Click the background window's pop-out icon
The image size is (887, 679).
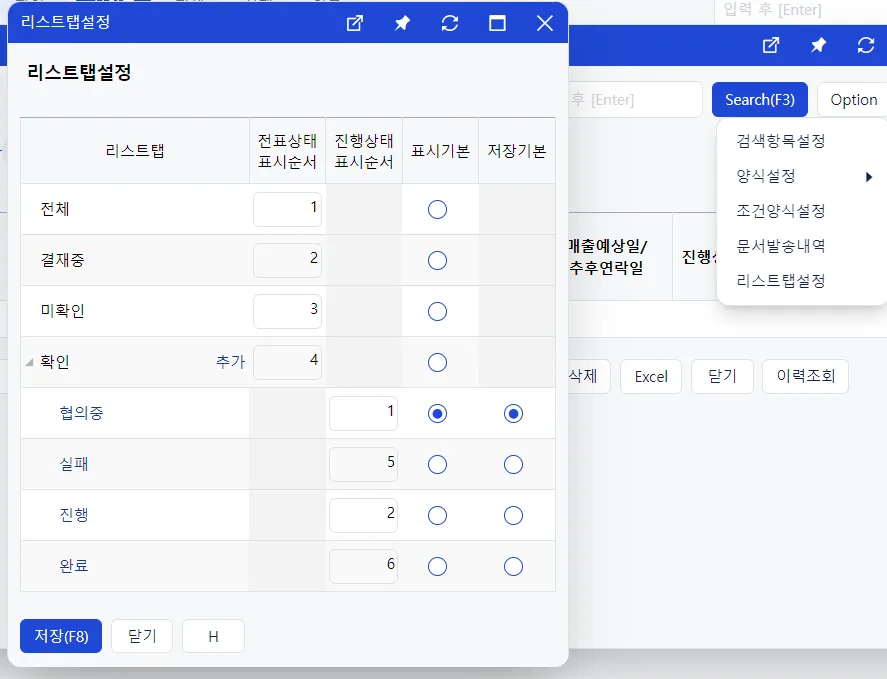tap(770, 45)
